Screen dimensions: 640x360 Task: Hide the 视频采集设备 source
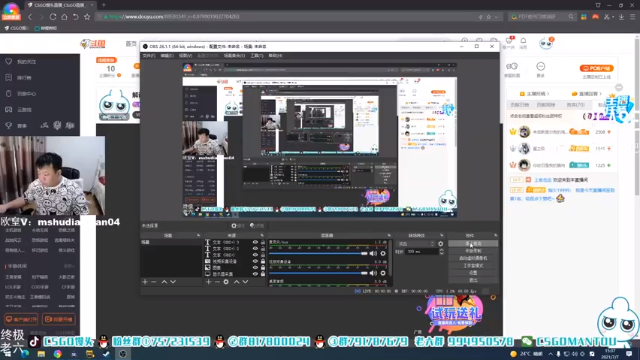(x=256, y=261)
